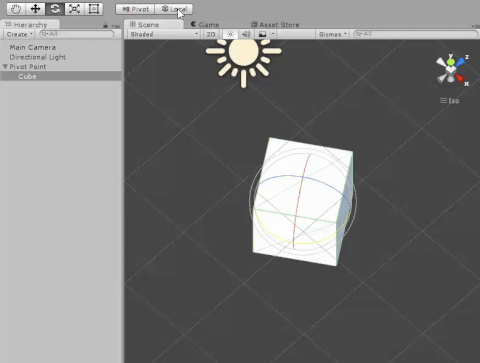Screen dimensions: 480x363
Task: Open the Shaded draw mode dropdown
Action: [x=164, y=34]
